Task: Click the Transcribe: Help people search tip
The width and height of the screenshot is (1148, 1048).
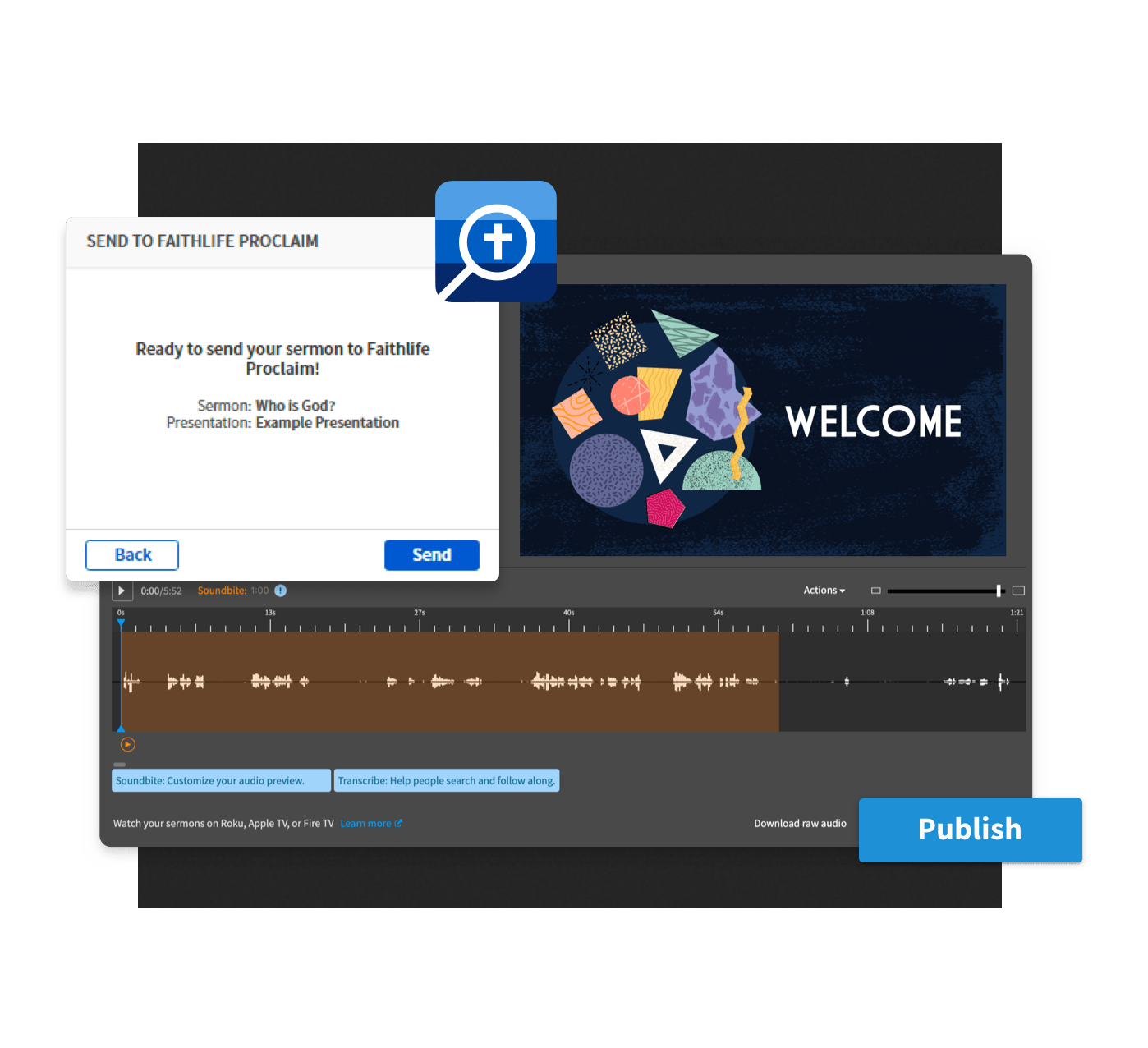Action: click(x=446, y=780)
